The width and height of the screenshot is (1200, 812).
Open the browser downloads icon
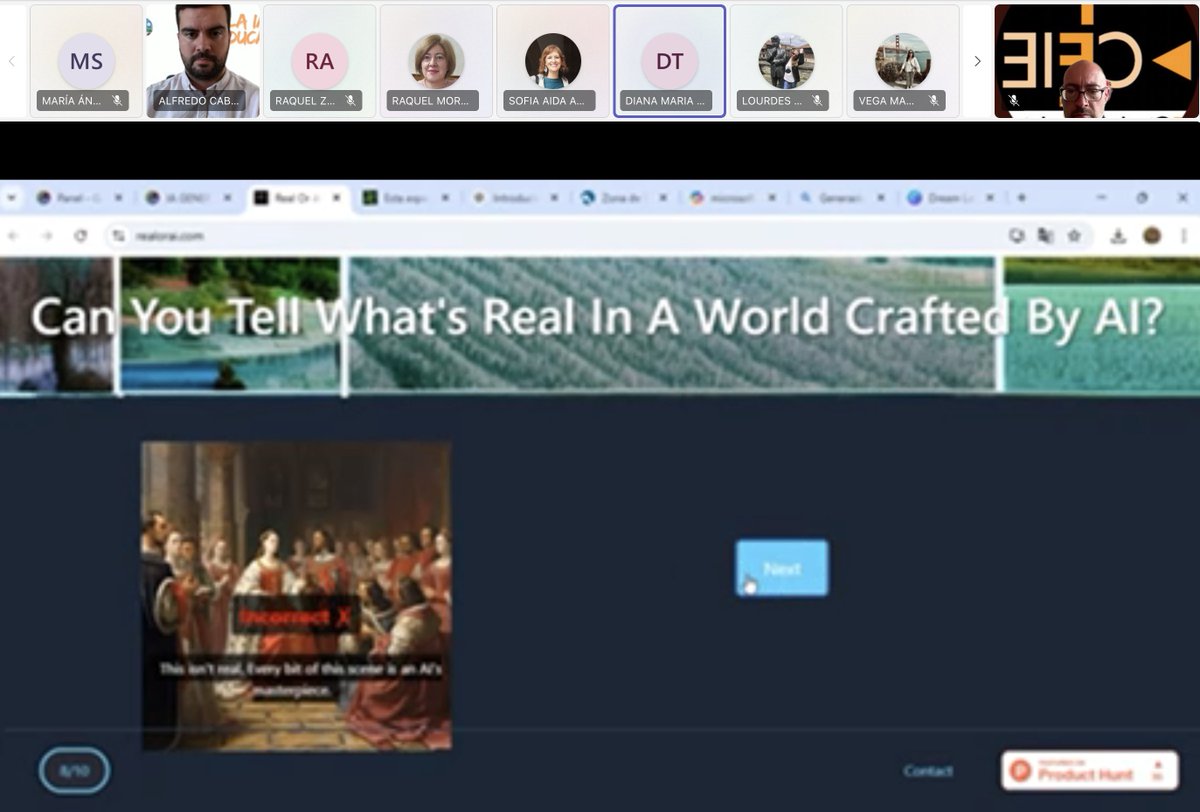point(1119,236)
